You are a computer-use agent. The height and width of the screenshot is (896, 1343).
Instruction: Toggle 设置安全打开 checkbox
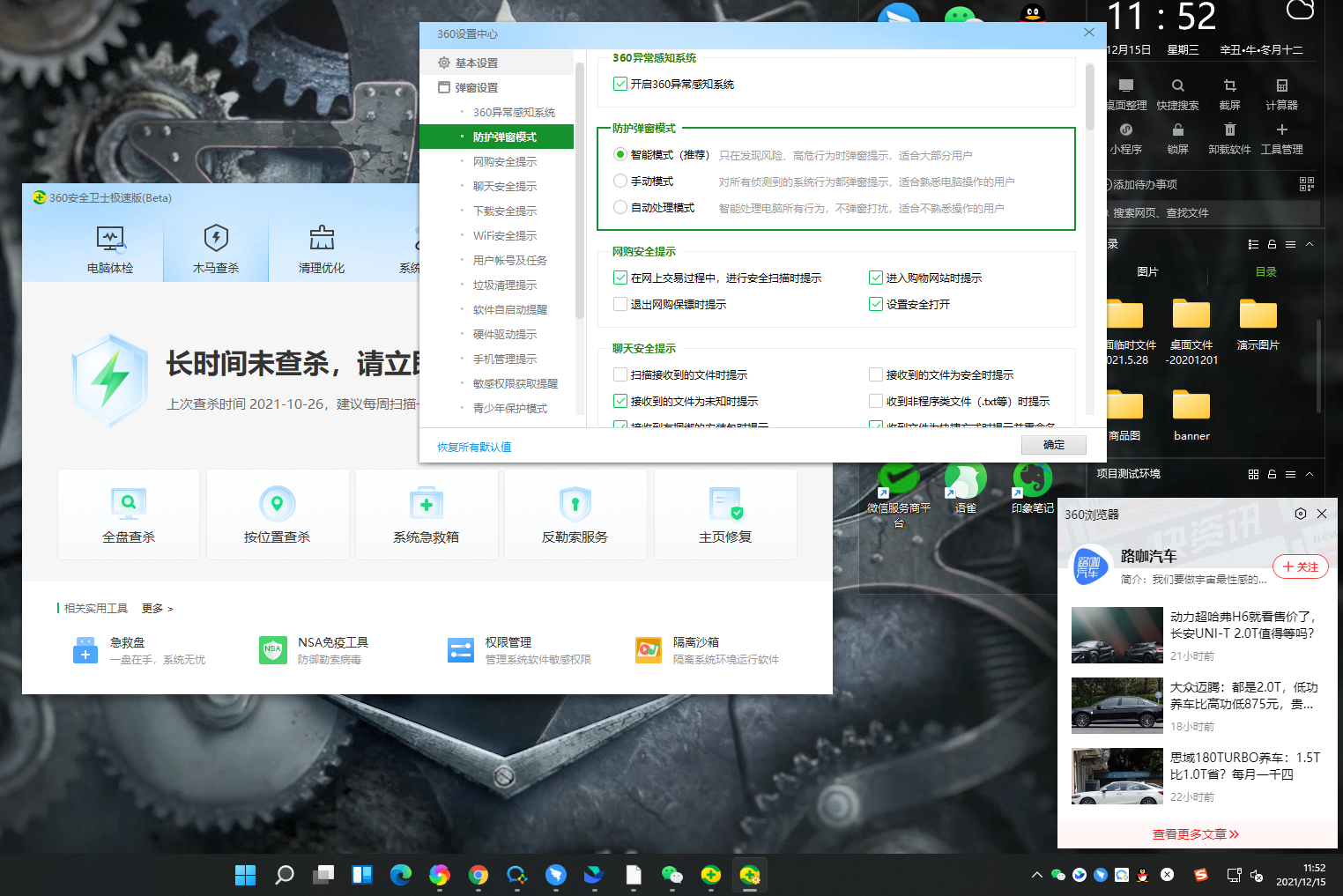(x=876, y=305)
